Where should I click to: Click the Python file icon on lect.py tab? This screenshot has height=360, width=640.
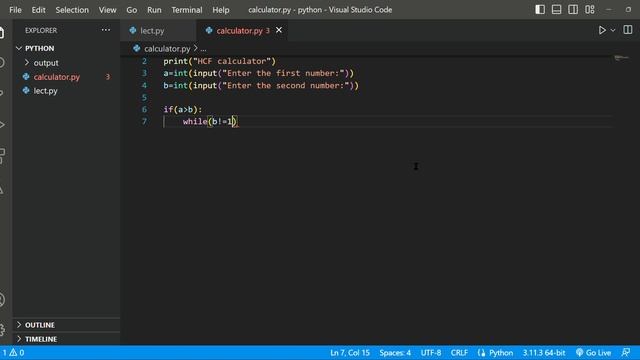point(133,30)
